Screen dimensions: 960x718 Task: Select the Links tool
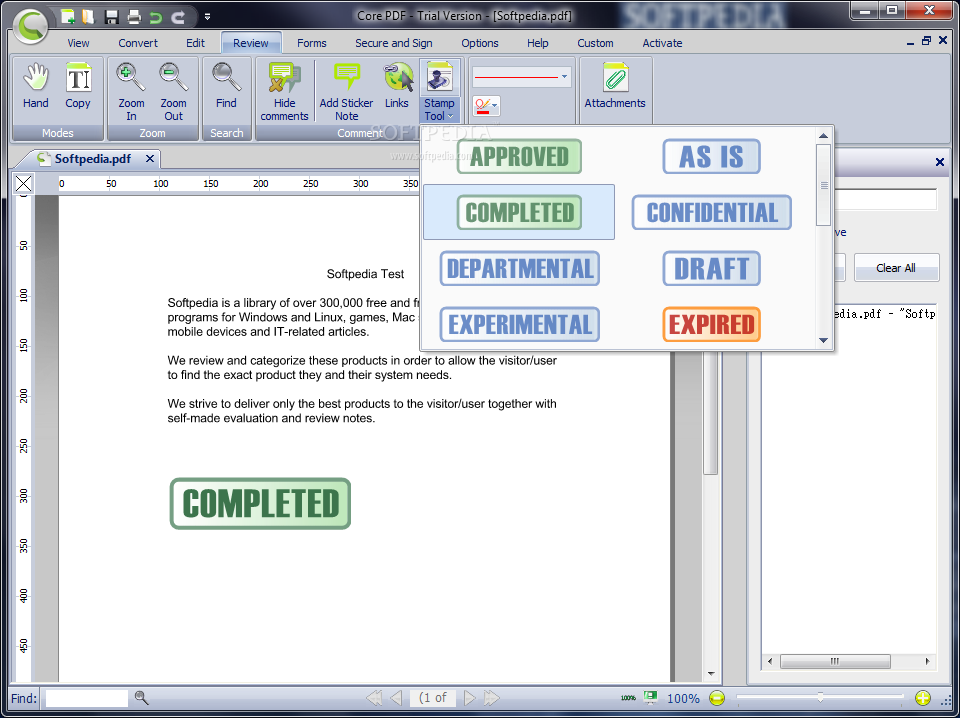tap(397, 86)
